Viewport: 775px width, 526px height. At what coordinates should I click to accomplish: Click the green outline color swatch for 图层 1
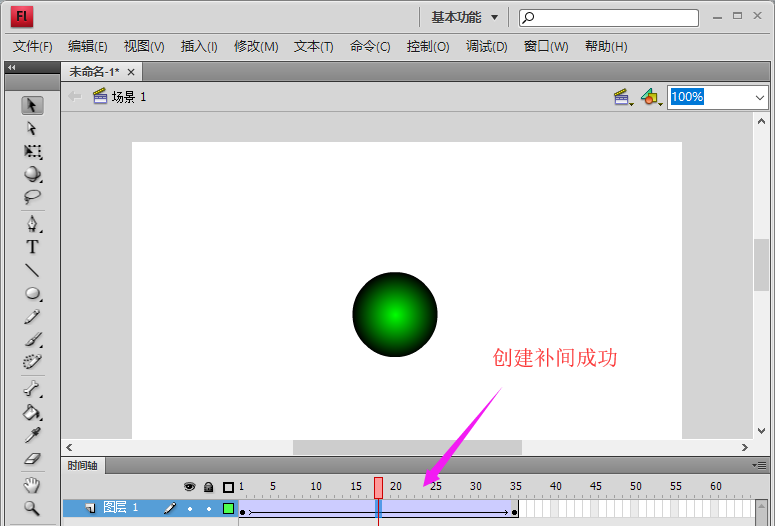228,508
